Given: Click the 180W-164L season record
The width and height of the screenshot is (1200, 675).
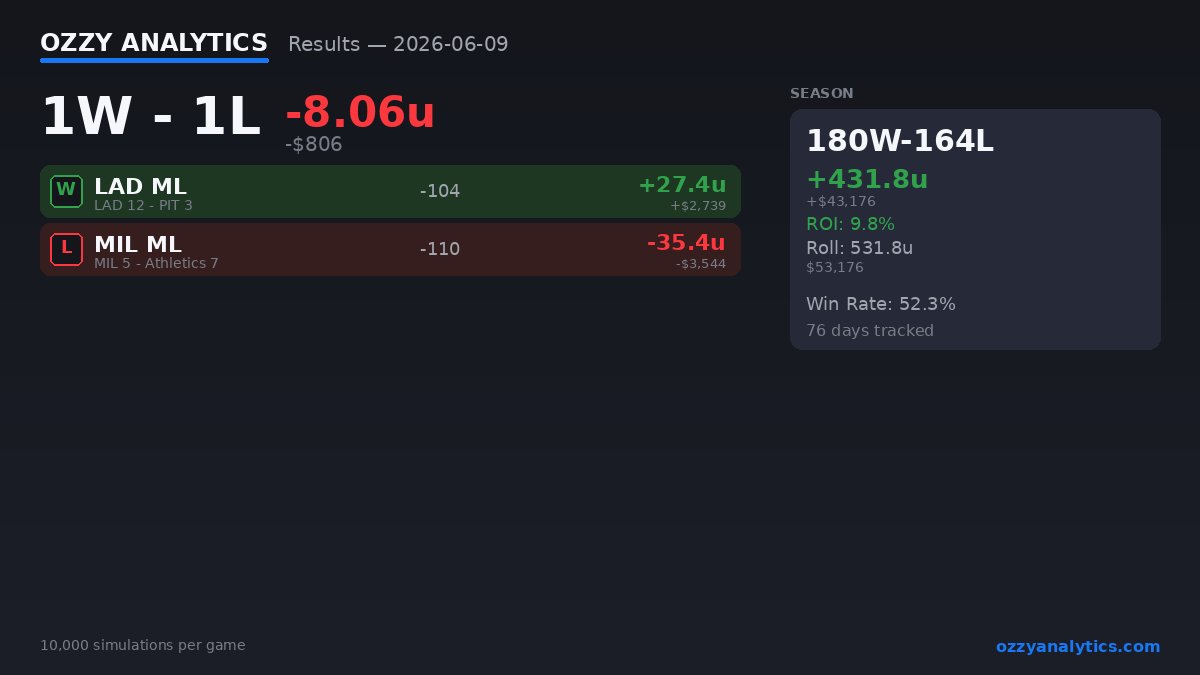Looking at the screenshot, I should tap(900, 141).
